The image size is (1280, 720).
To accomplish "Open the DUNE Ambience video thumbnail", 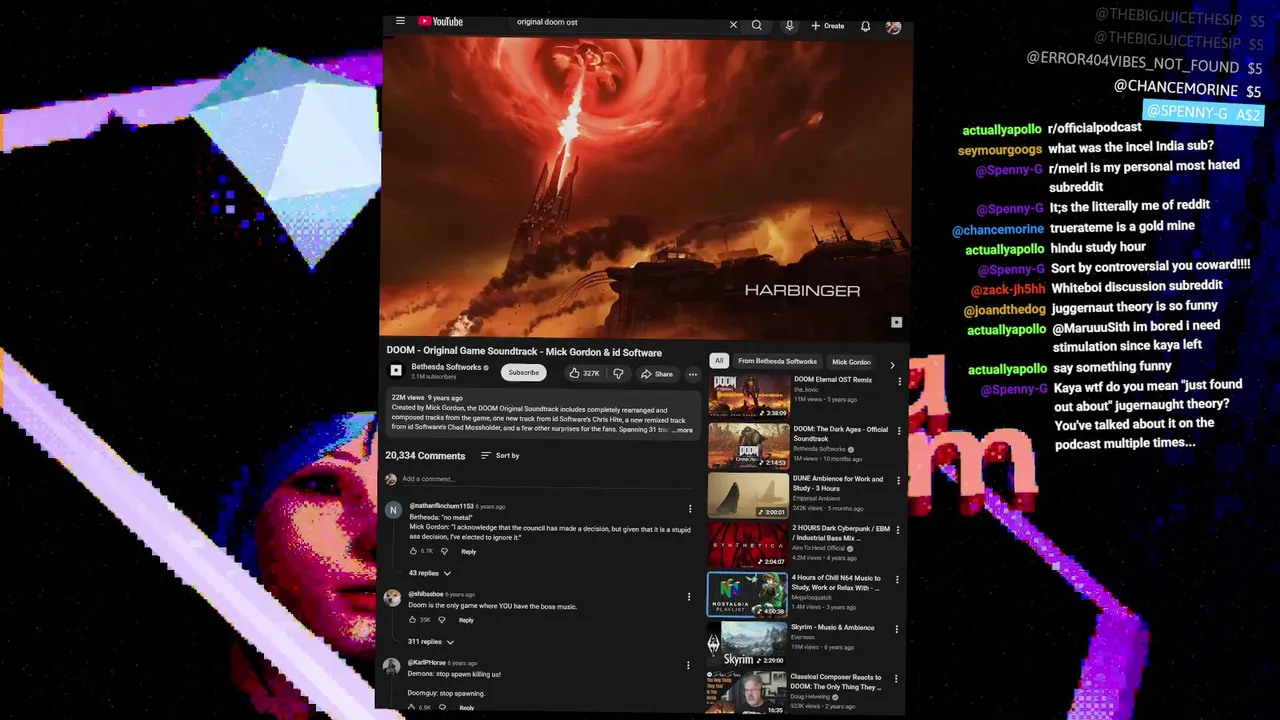I will coord(748,494).
